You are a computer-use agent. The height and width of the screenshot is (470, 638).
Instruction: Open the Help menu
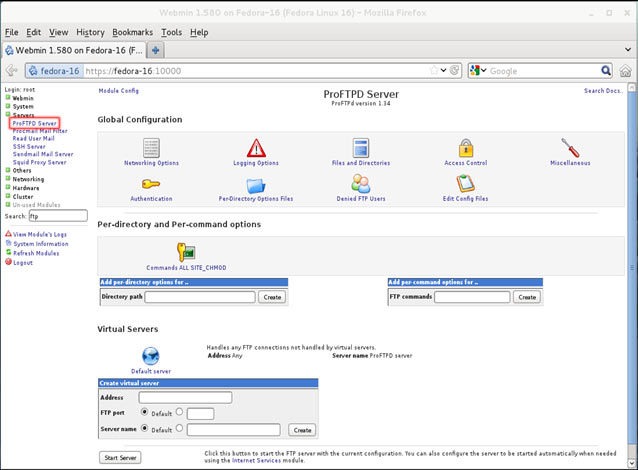click(199, 32)
